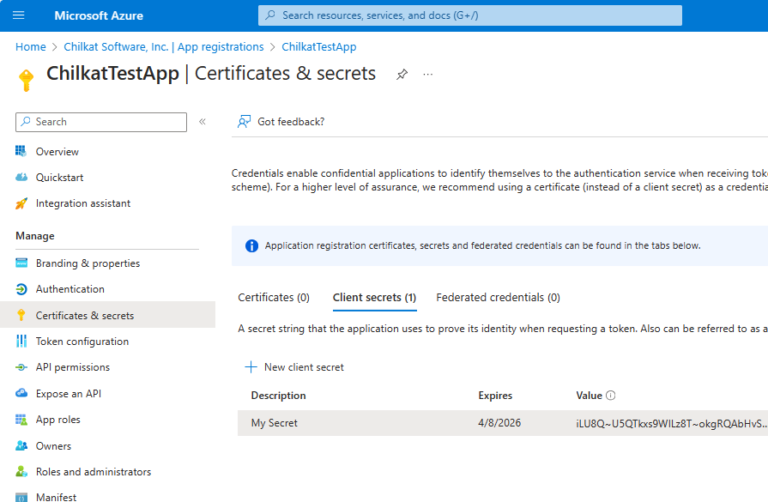Pin the Certificates & secrets page
This screenshot has height=502, width=768.
point(402,74)
